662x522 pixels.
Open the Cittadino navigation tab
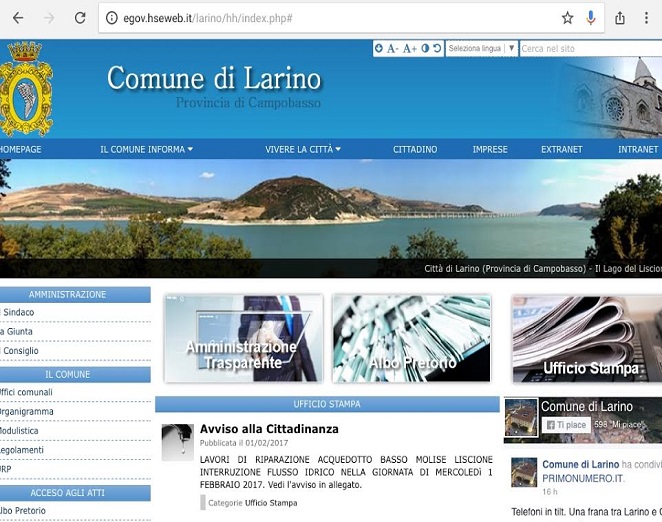coord(414,149)
